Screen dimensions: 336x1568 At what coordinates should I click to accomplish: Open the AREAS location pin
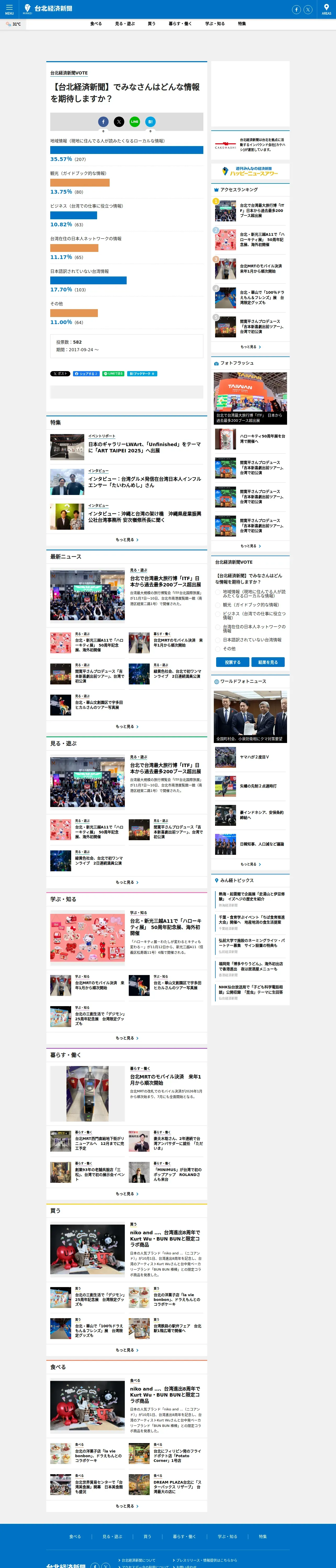click(x=326, y=9)
